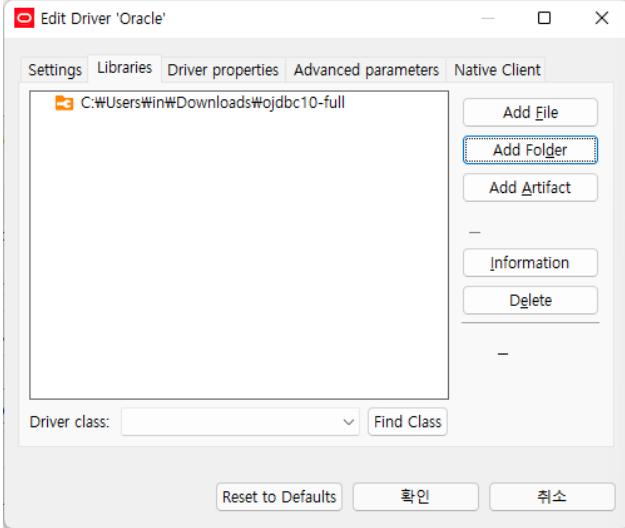This screenshot has width=625, height=528.
Task: Select the C:\Users\in\Downloads\ojdbc10-full library entry
Action: 212,103
